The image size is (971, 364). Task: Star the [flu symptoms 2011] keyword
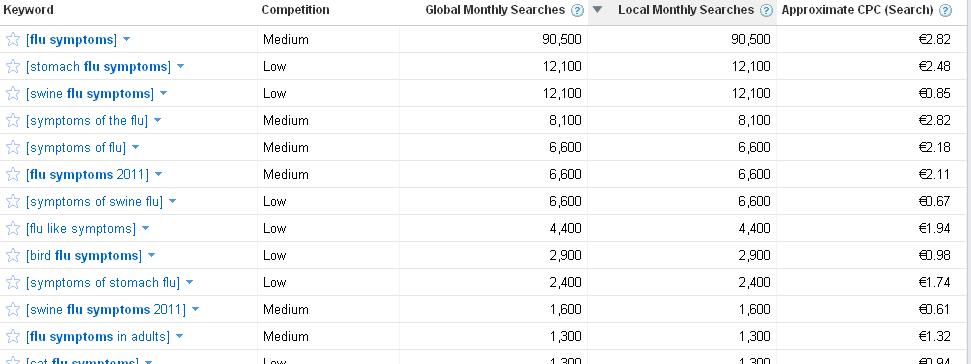pyautogui.click(x=12, y=175)
